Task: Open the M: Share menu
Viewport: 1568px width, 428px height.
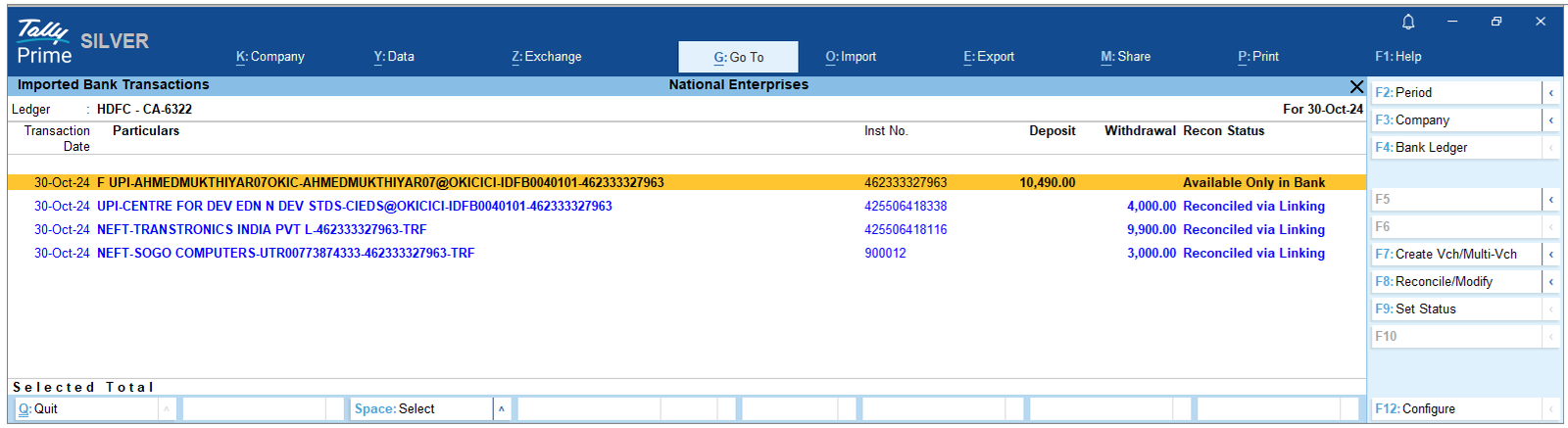Action: [1125, 57]
